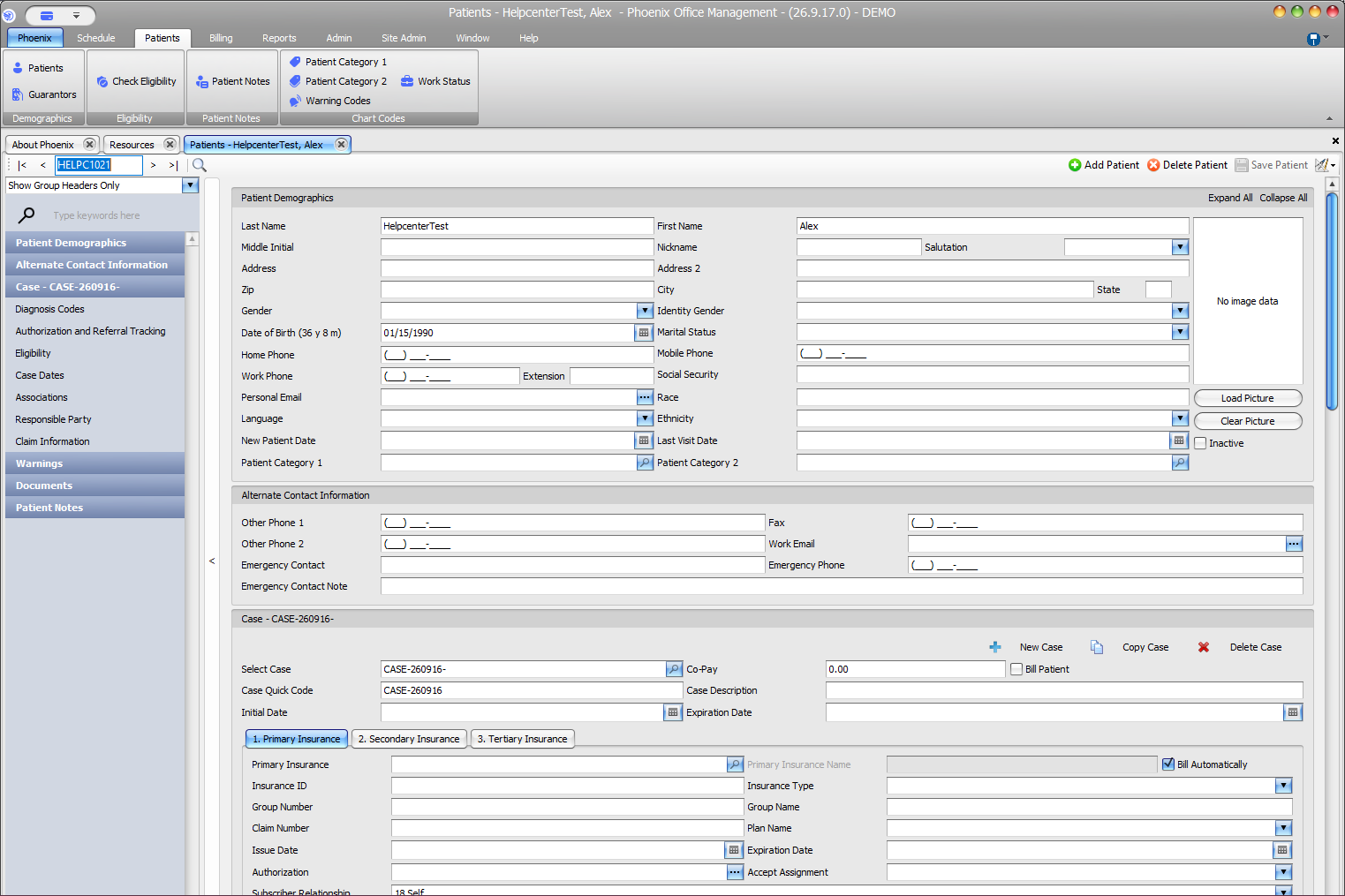The image size is (1345, 896).
Task: Open Work Email ellipsis button
Action: coord(1294,544)
